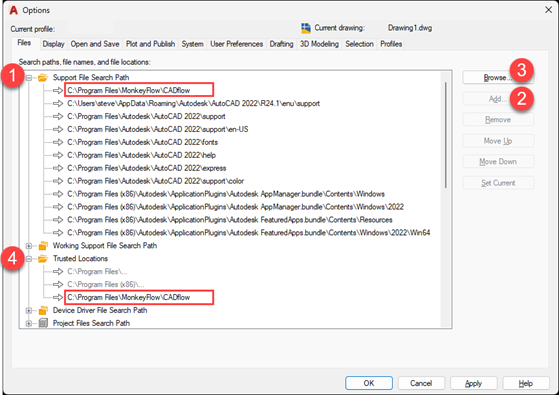Expand the Project Files Search Path node

[x=29, y=323]
